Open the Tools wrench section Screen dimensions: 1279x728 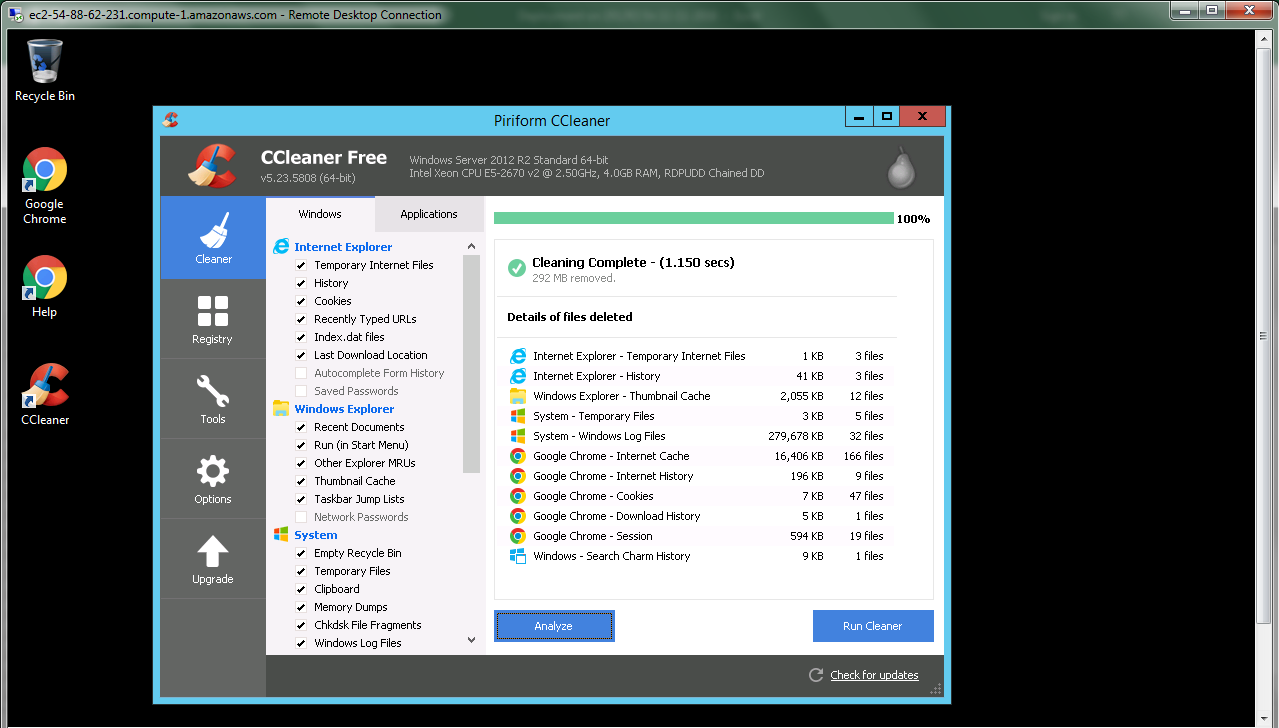(x=212, y=399)
